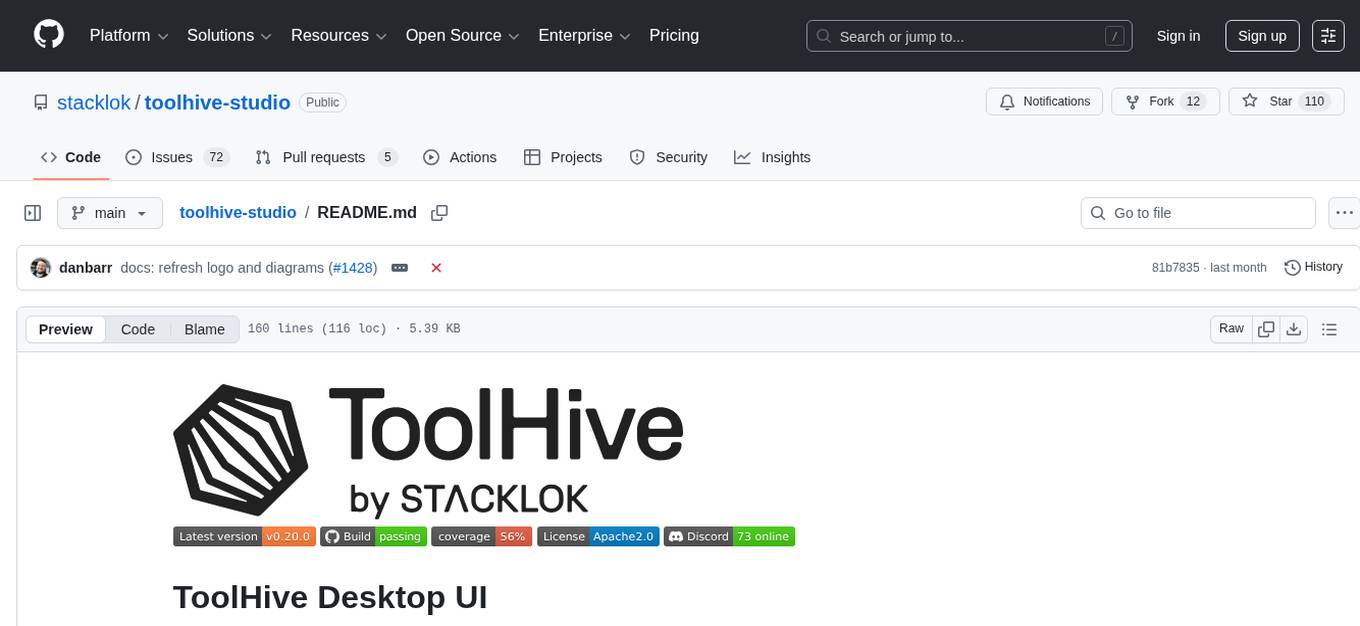
Task: Open the Issues tab
Action: pos(171,157)
